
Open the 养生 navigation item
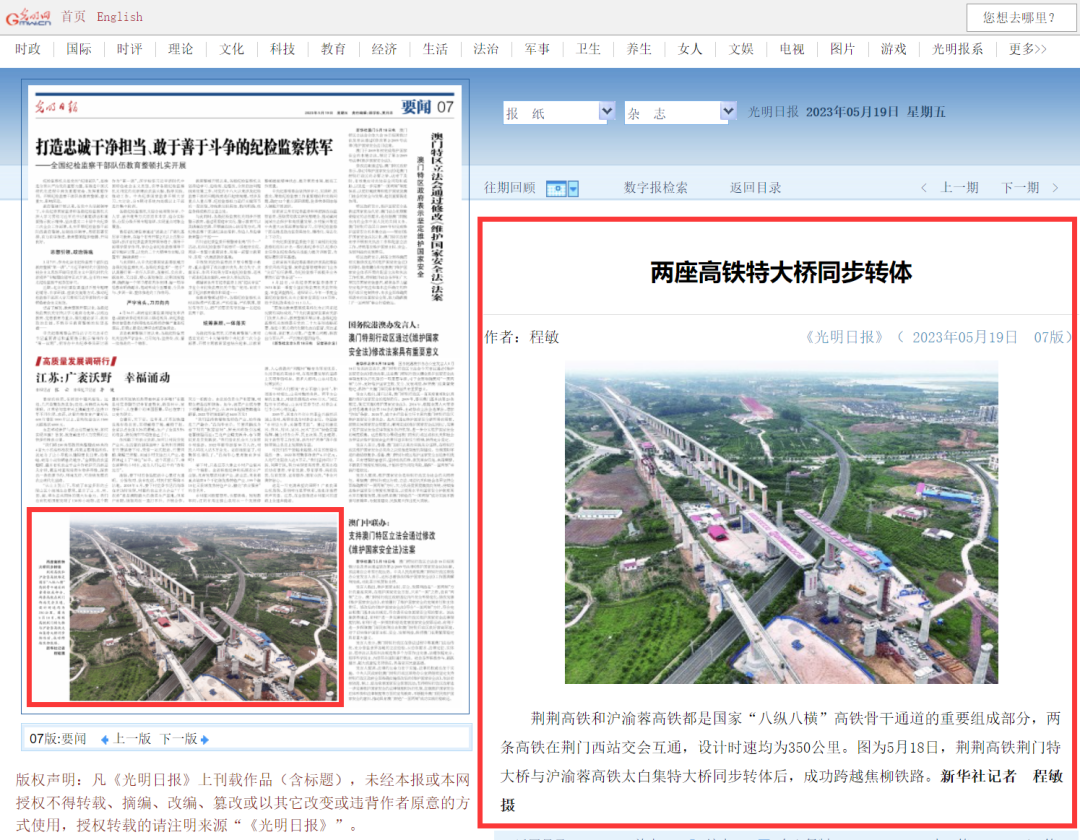tap(639, 49)
